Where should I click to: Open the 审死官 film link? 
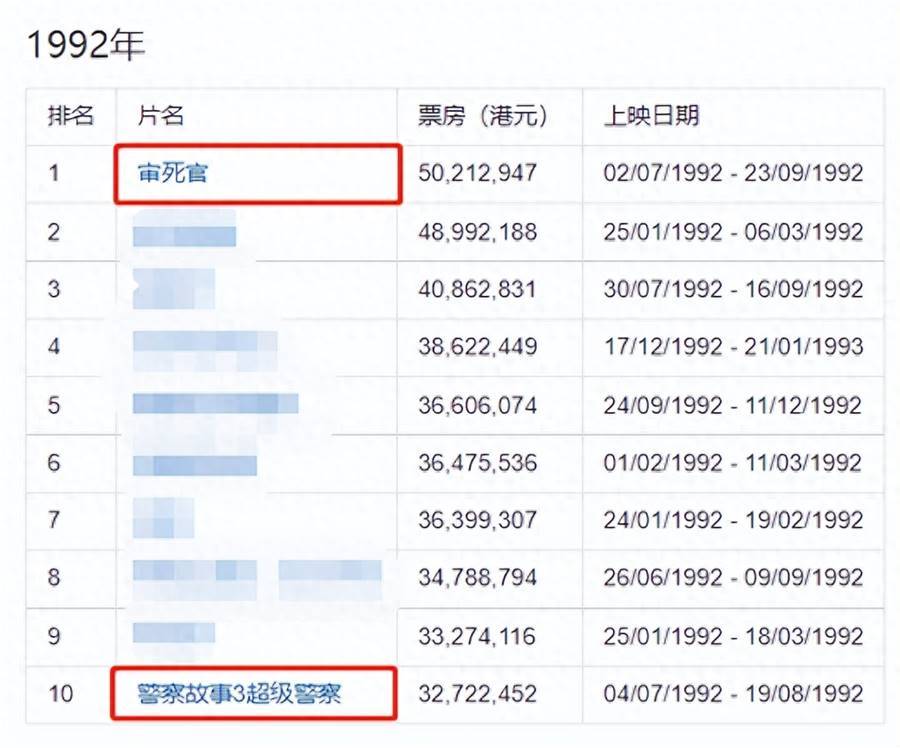[173, 174]
